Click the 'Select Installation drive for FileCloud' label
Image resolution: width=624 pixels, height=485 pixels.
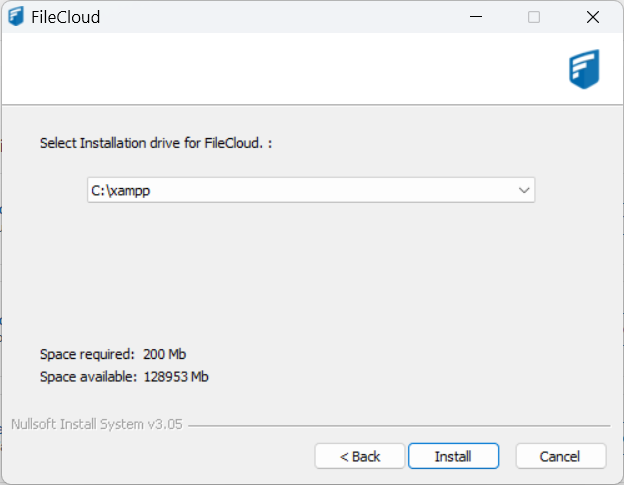(156, 143)
